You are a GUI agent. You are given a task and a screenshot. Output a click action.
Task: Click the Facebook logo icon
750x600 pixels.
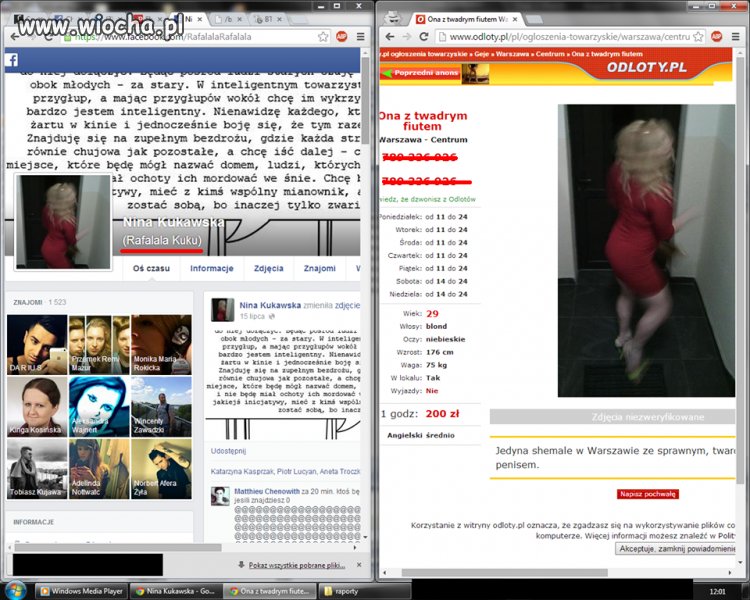12,60
